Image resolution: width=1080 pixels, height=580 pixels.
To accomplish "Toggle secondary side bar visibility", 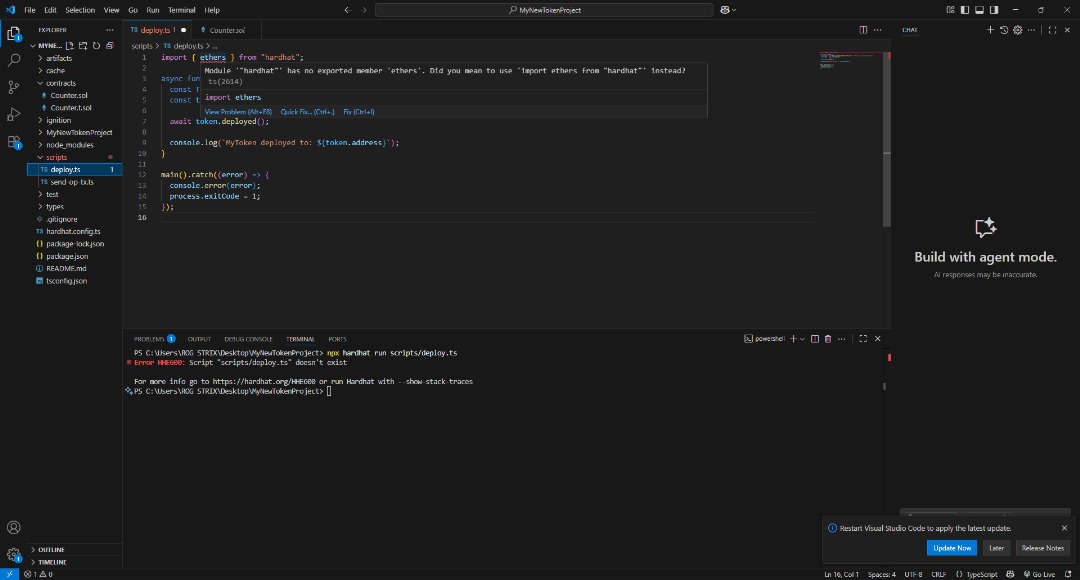I will (x=994, y=10).
